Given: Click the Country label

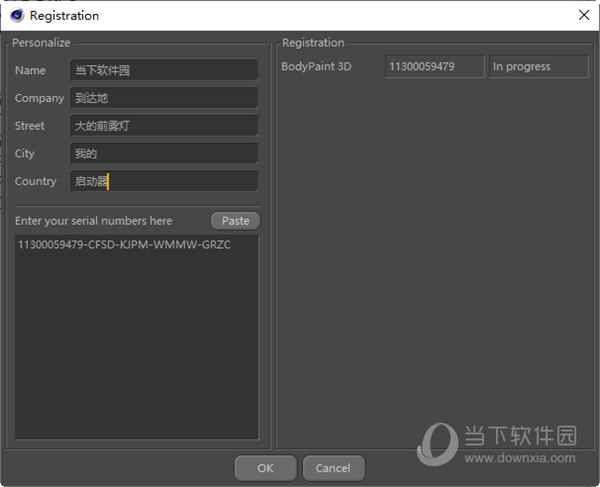Looking at the screenshot, I should point(35,181).
